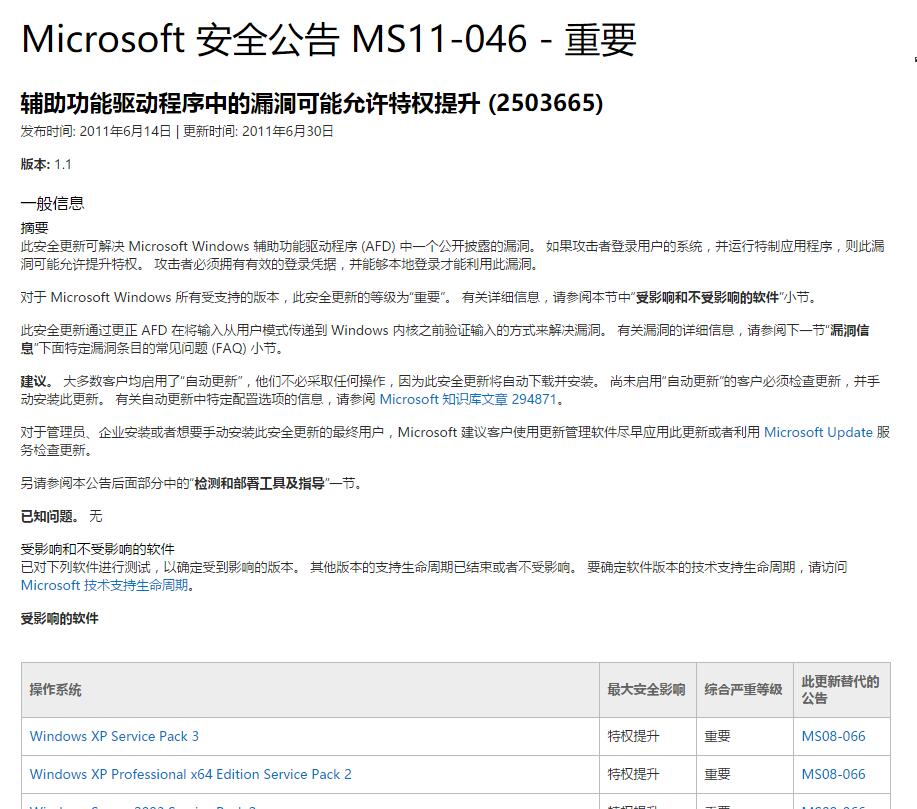917x809 pixels.
Task: Click the bold 建议。 label
Action: coord(37,381)
